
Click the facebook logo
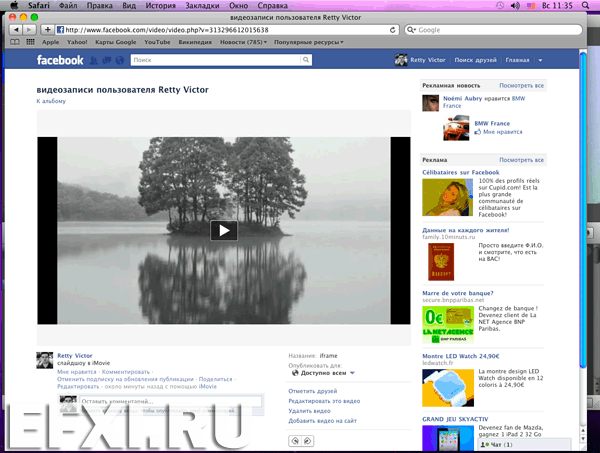[x=60, y=60]
